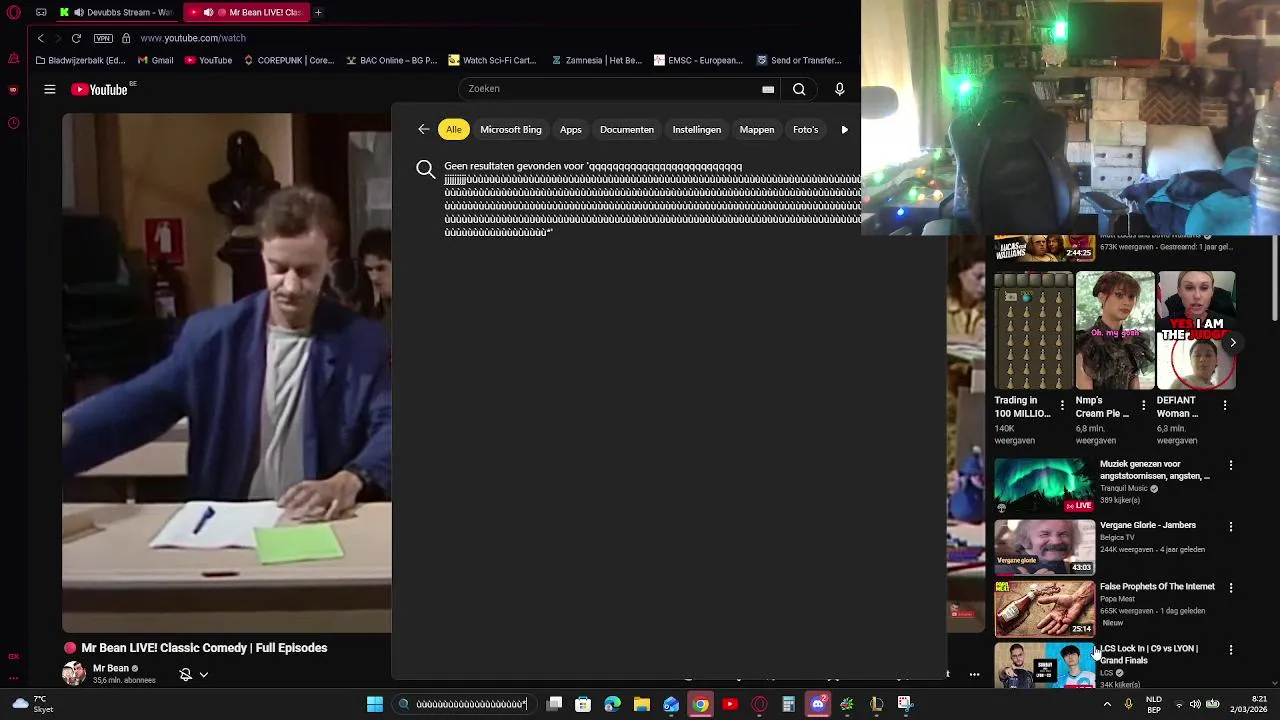This screenshot has width=1280, height=720.
Task: Select the Instellingen search filter
Action: pyautogui.click(x=697, y=129)
